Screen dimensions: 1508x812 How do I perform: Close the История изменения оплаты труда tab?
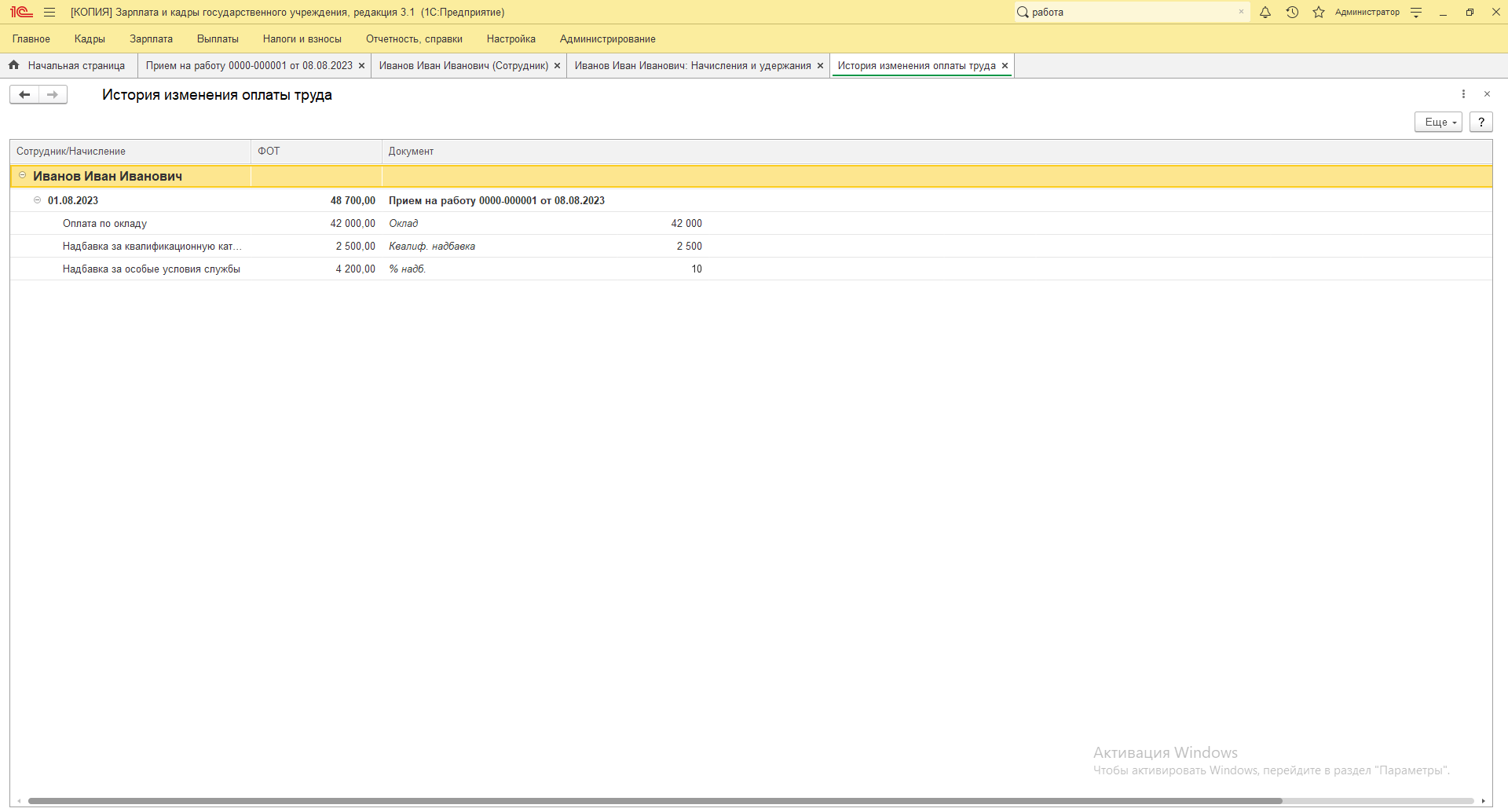[x=1005, y=66]
